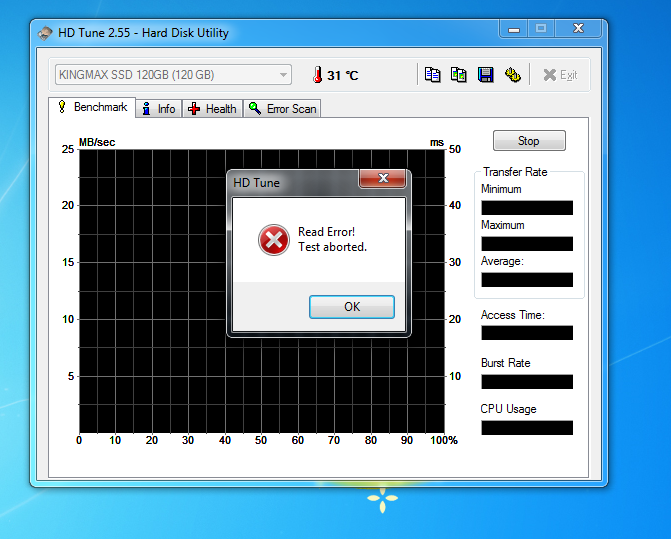The width and height of the screenshot is (671, 539).
Task: Click the Minimum transfer rate field
Action: click(527, 208)
